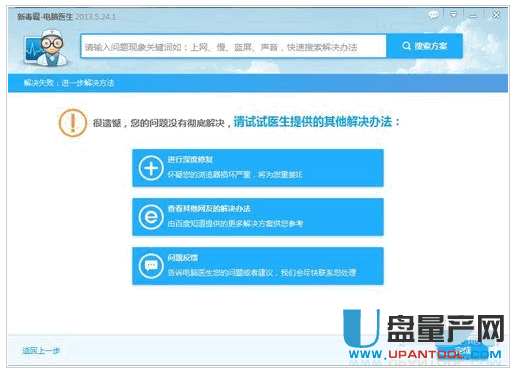Open the 问题反馈 feedback option

[258, 266]
